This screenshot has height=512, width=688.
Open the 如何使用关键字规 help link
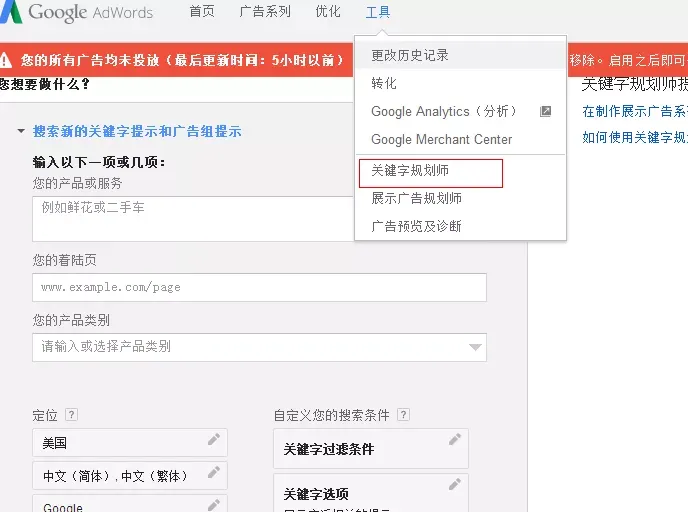635,137
